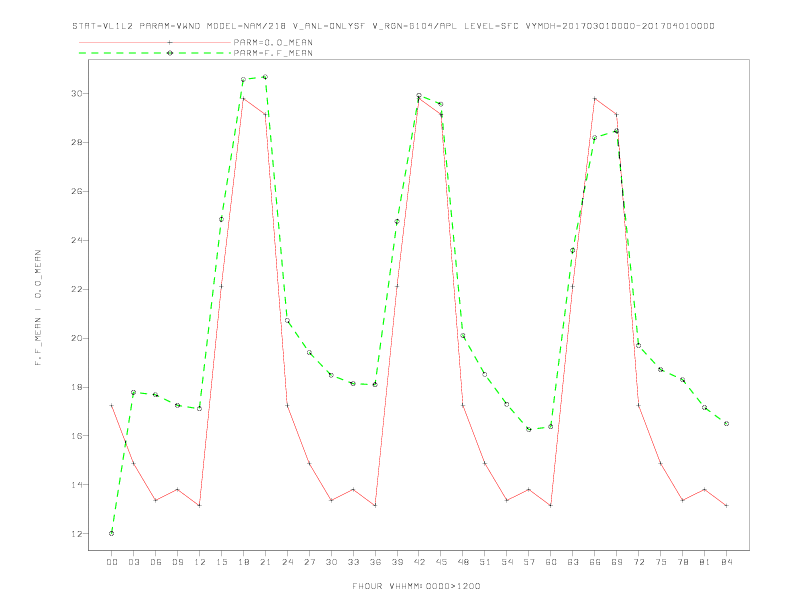The height and width of the screenshot is (612, 792).
Task: Click y-axis tick label 28
Action: (x=76, y=142)
